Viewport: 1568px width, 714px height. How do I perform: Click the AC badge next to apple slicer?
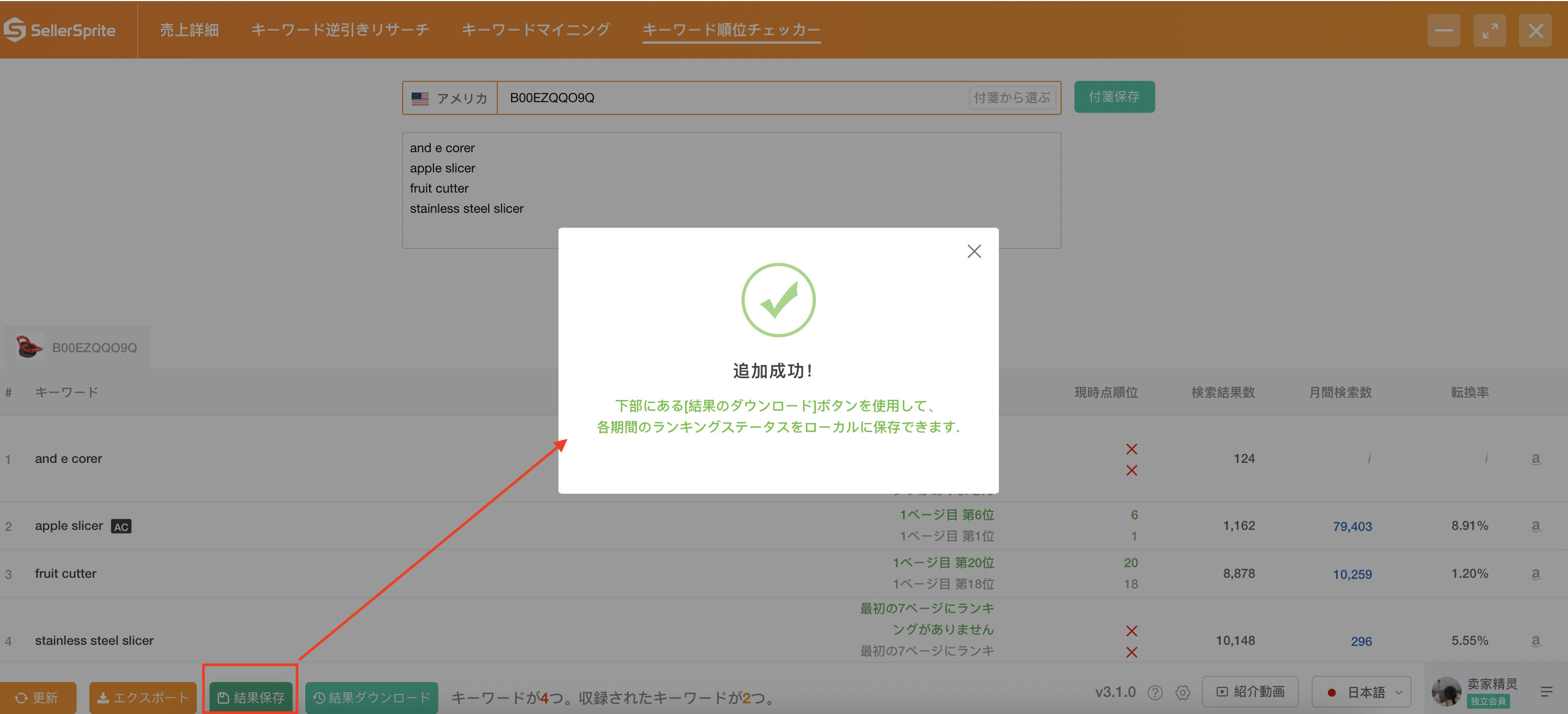click(121, 527)
